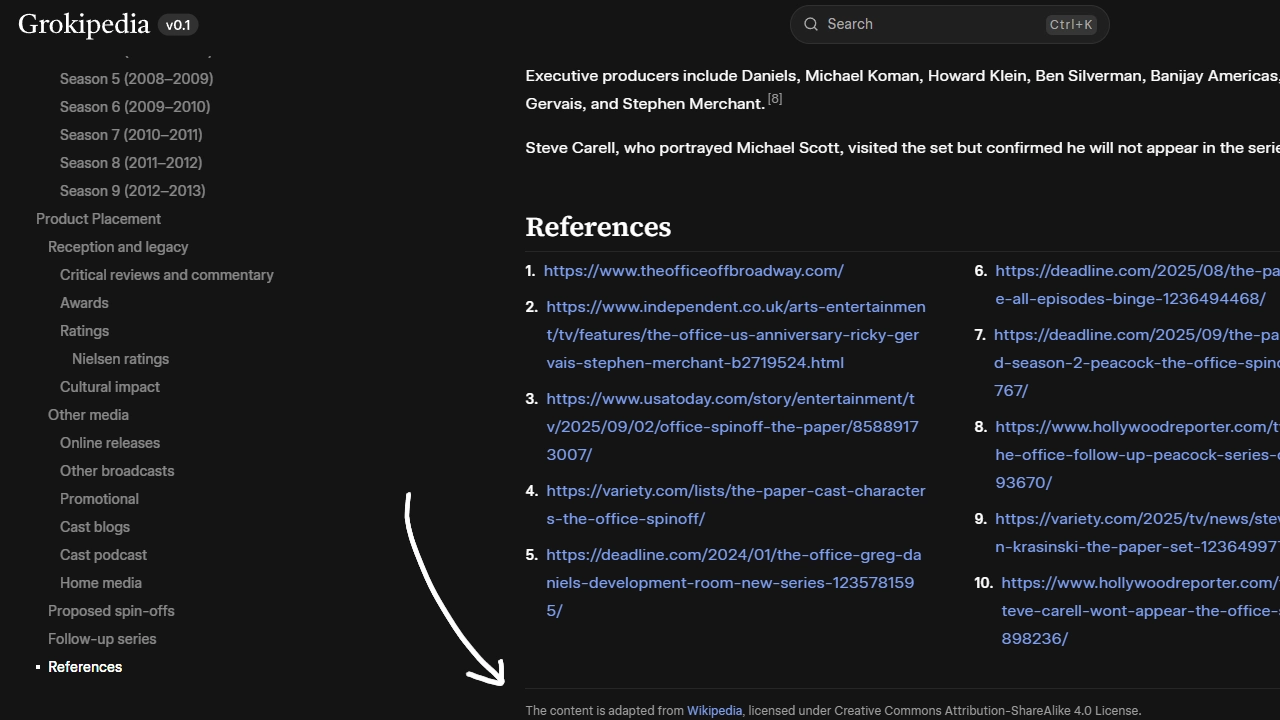The width and height of the screenshot is (1280, 720).
Task: Go to Product Placement section
Action: click(x=98, y=219)
